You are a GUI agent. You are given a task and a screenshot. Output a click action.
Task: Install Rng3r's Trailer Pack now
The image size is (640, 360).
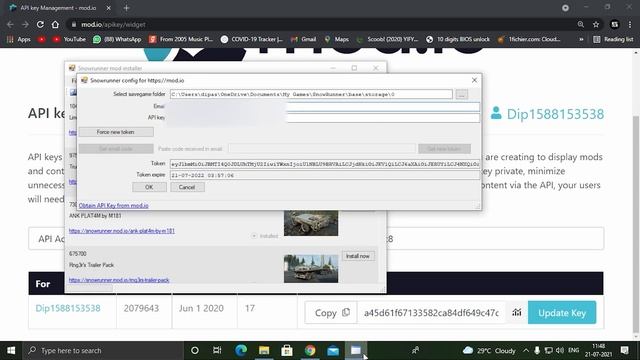pyautogui.click(x=358, y=256)
